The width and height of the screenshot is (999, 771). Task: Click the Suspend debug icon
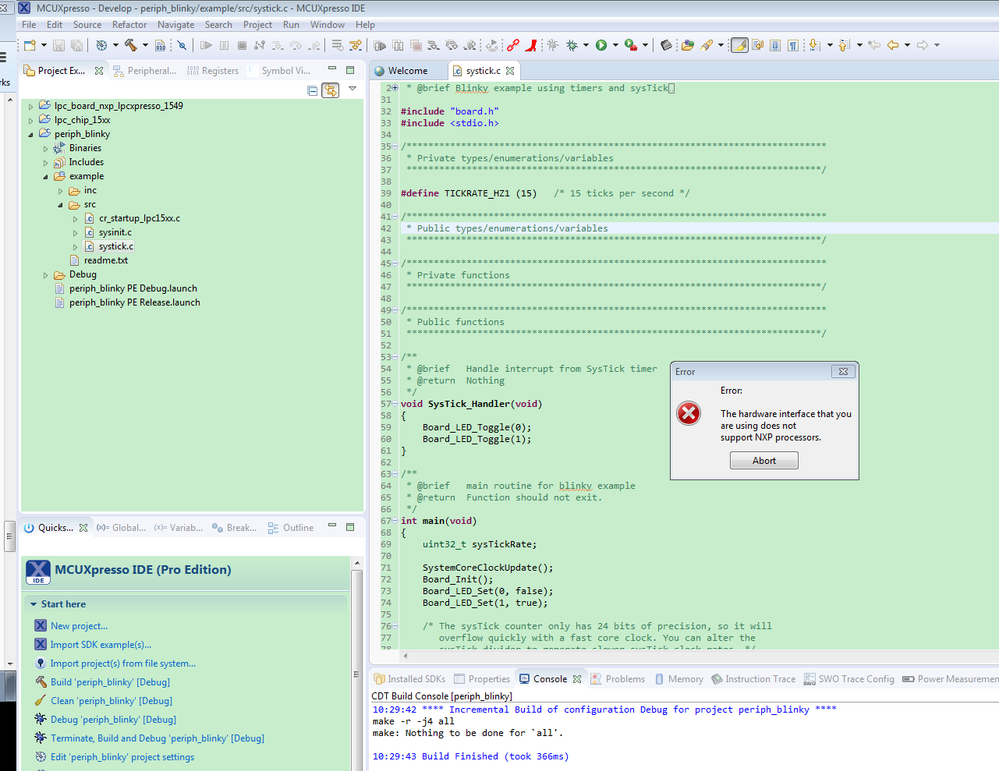224,45
